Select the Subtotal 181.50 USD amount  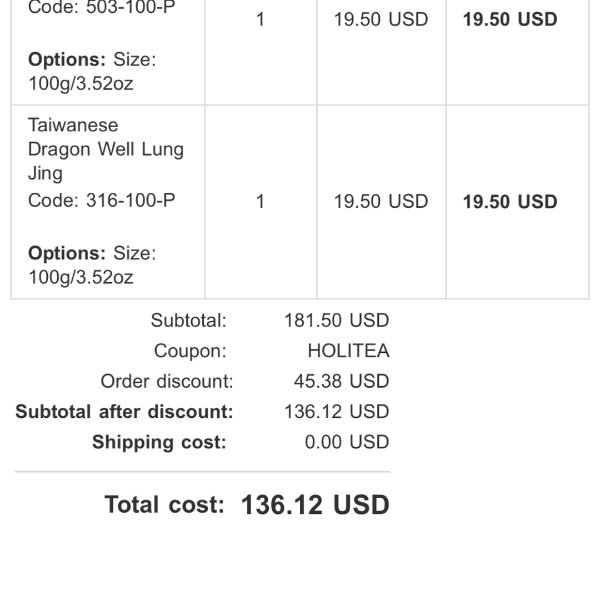(336, 320)
